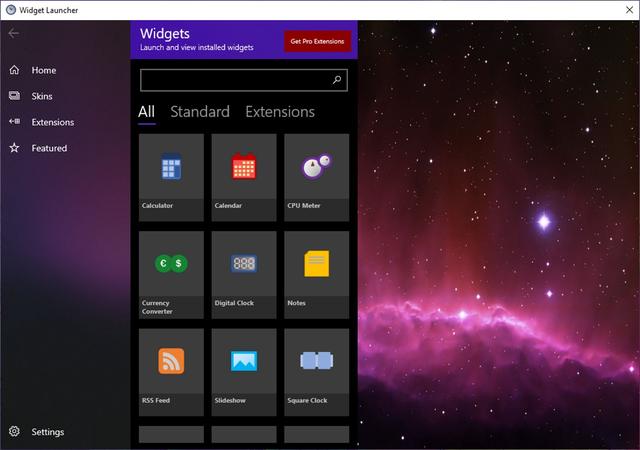Image resolution: width=640 pixels, height=450 pixels.
Task: Click the Calendar label text
Action: coord(228,205)
